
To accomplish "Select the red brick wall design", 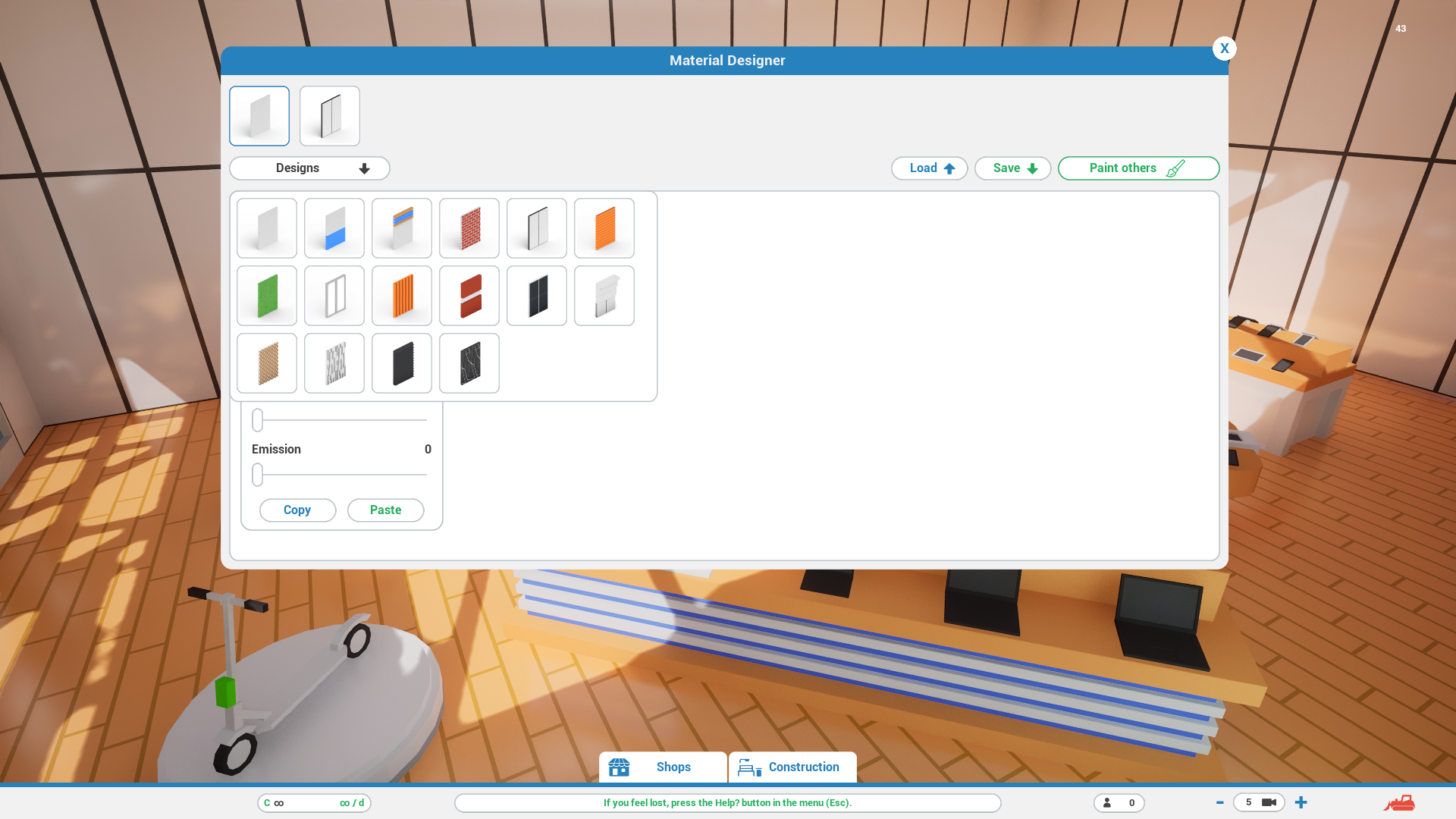I will tap(469, 228).
